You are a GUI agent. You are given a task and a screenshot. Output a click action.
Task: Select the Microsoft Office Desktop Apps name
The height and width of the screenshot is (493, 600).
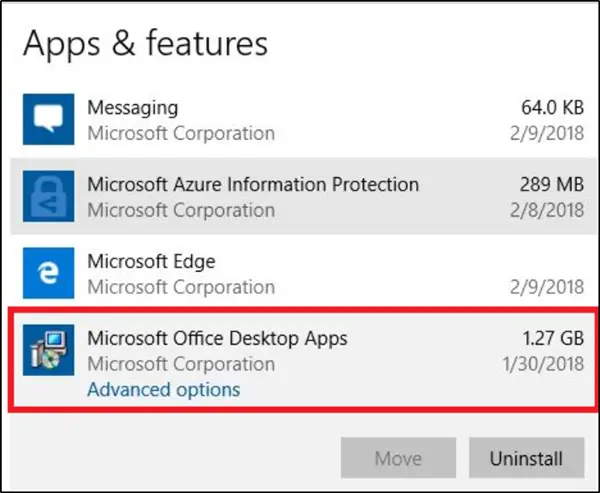217,338
